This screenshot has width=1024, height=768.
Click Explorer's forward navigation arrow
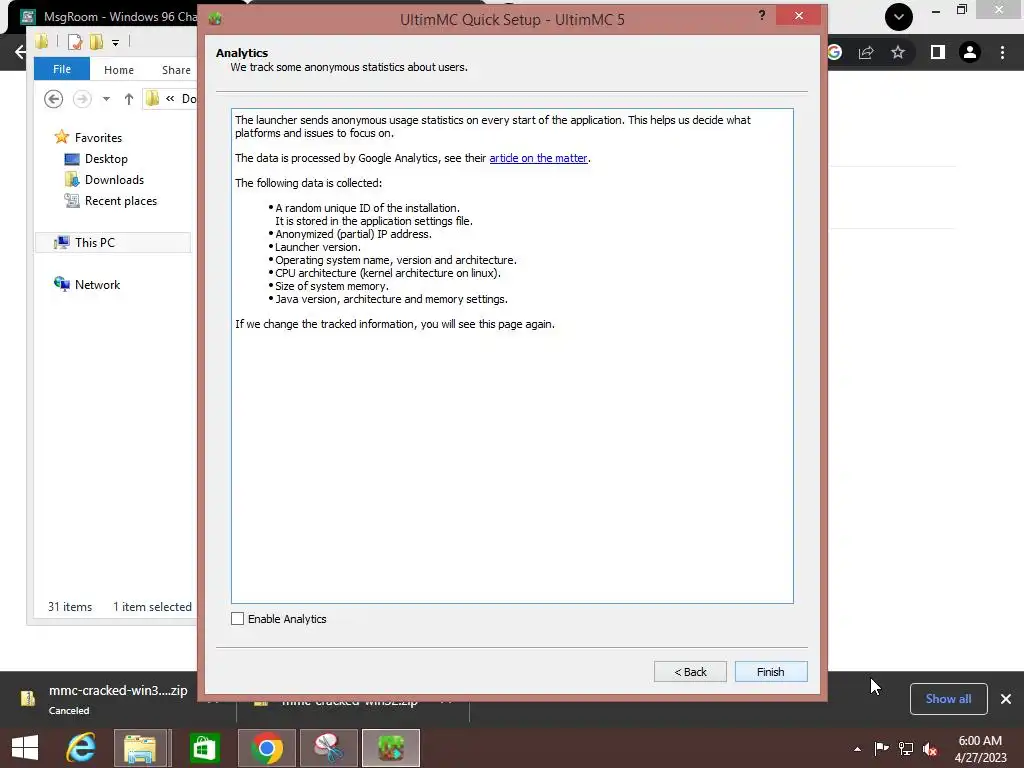click(x=82, y=99)
